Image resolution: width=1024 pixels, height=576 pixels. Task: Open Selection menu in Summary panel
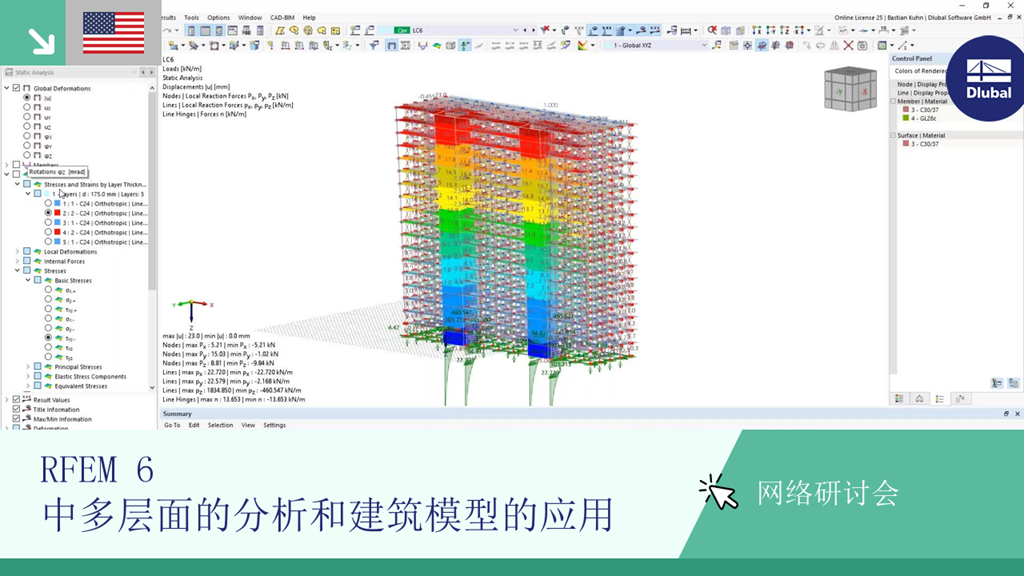220,425
